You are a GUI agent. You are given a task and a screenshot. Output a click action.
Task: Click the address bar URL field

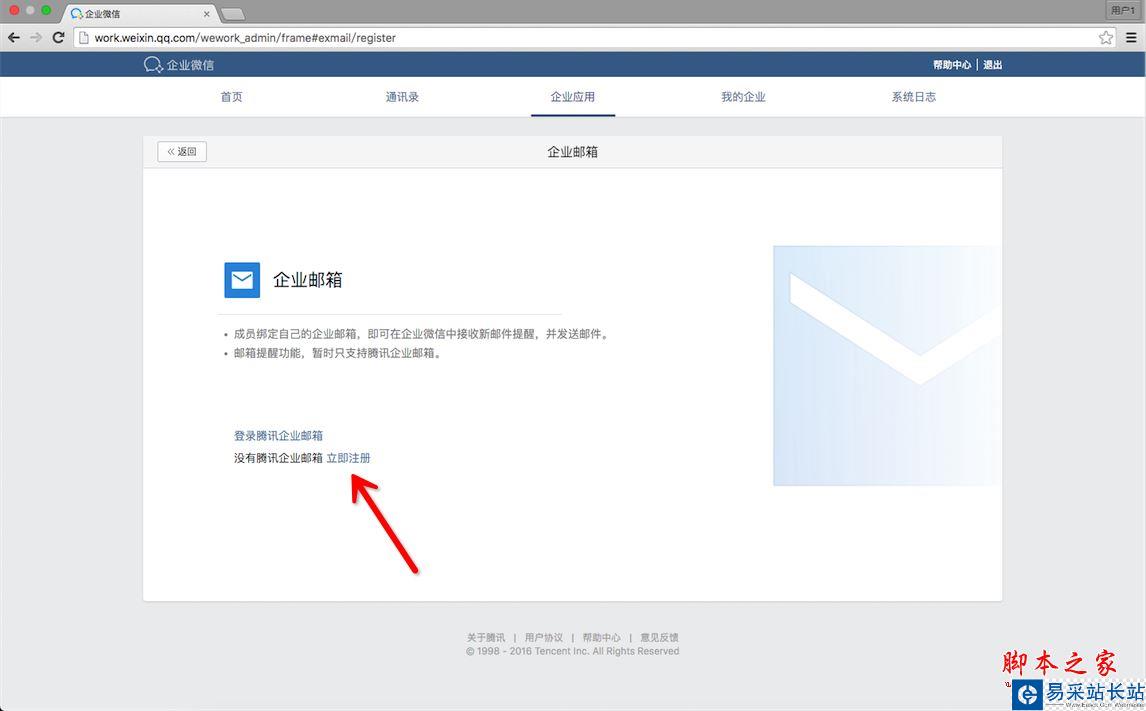click(x=592, y=37)
